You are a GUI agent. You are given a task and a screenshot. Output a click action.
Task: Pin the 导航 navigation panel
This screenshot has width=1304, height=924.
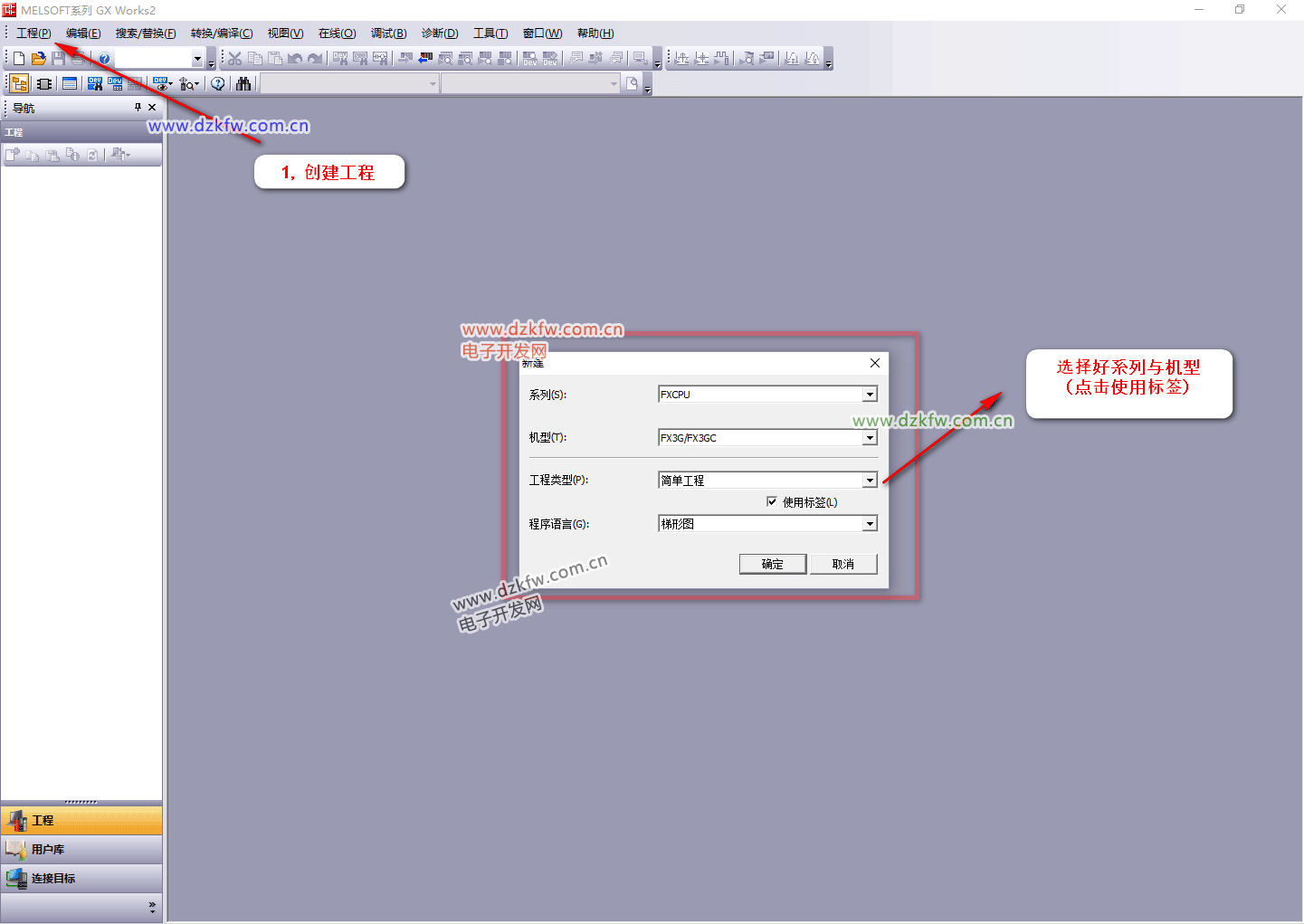click(138, 108)
